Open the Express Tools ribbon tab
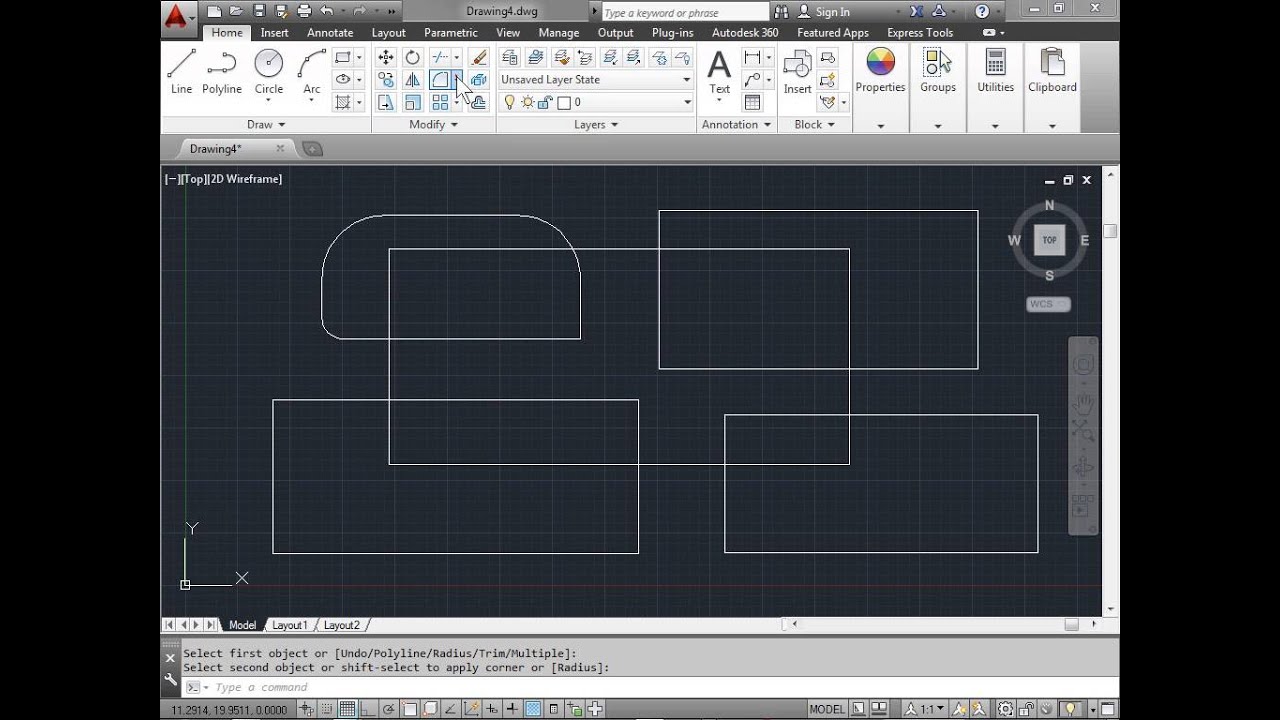 [x=920, y=32]
